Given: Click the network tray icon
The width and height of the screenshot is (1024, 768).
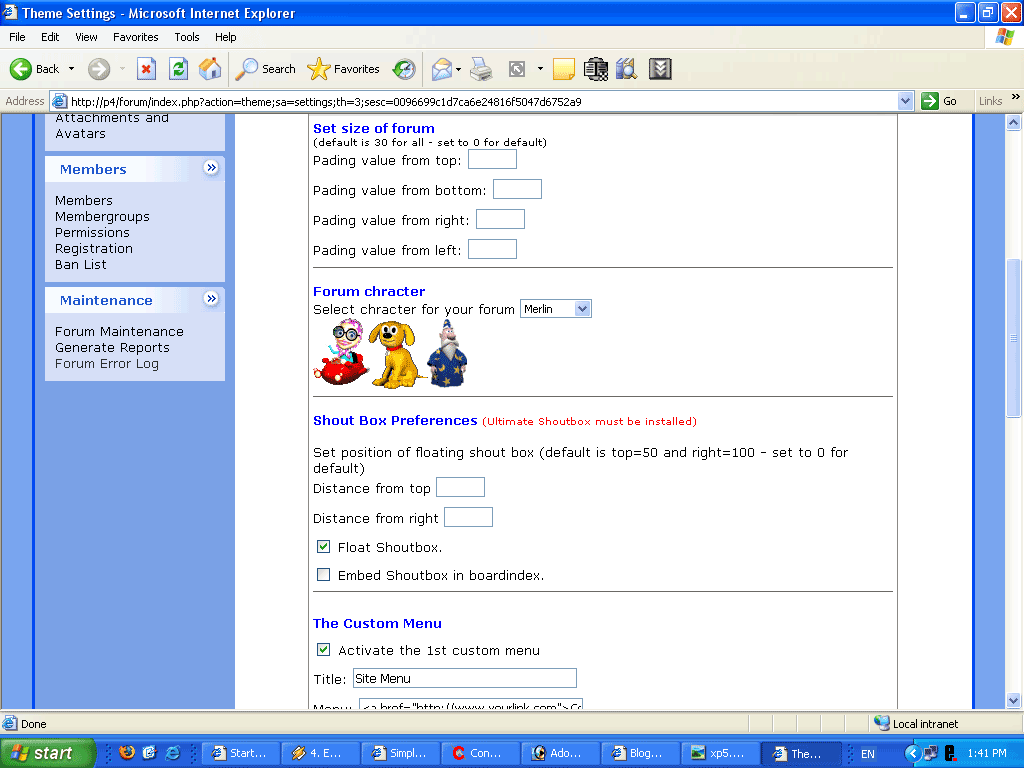Looking at the screenshot, I should pyautogui.click(x=931, y=753).
